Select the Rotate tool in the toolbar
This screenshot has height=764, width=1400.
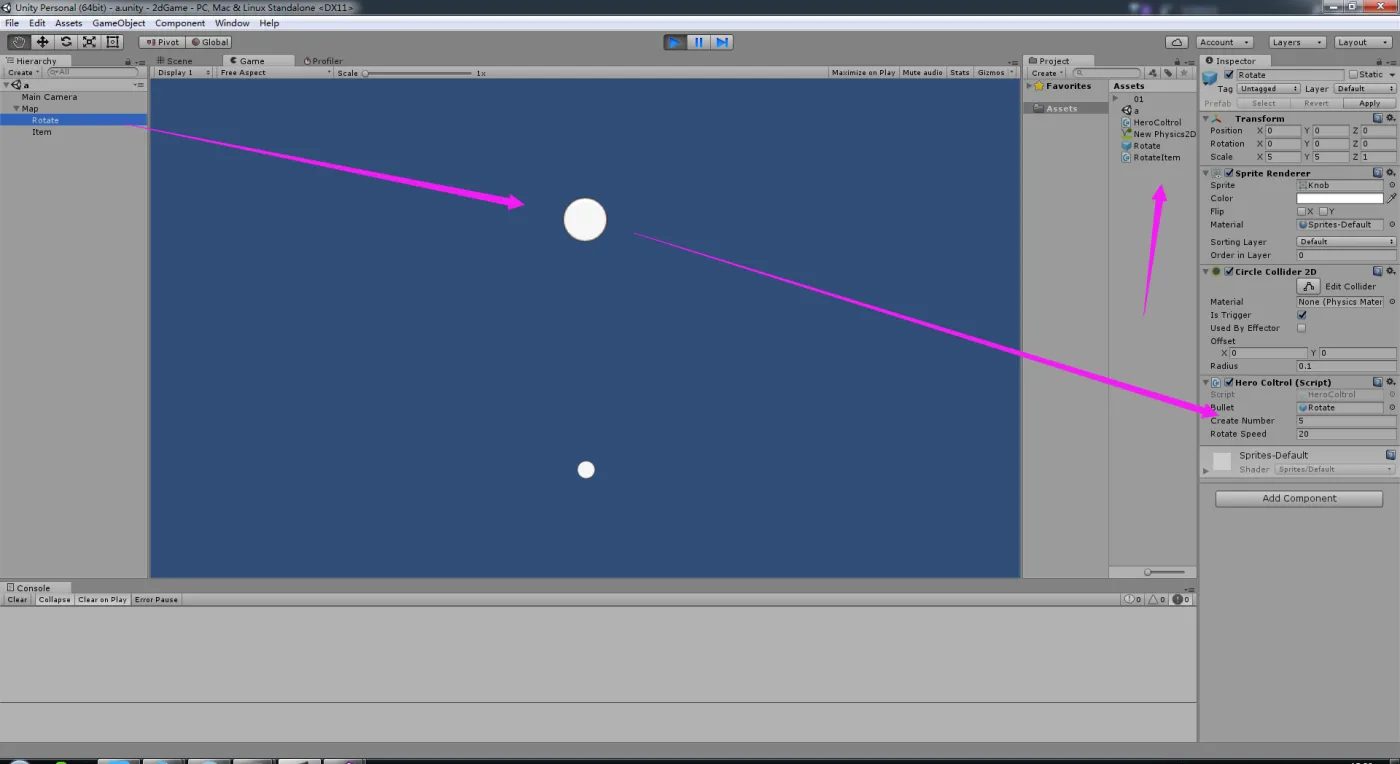click(66, 42)
